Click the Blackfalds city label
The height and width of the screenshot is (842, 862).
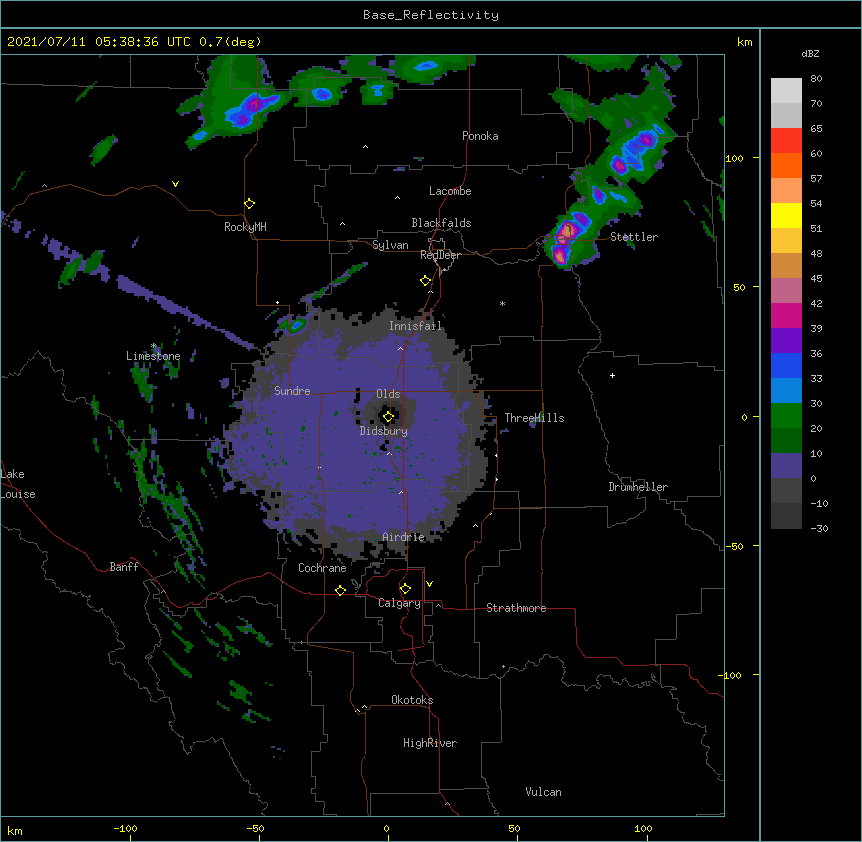pos(441,223)
